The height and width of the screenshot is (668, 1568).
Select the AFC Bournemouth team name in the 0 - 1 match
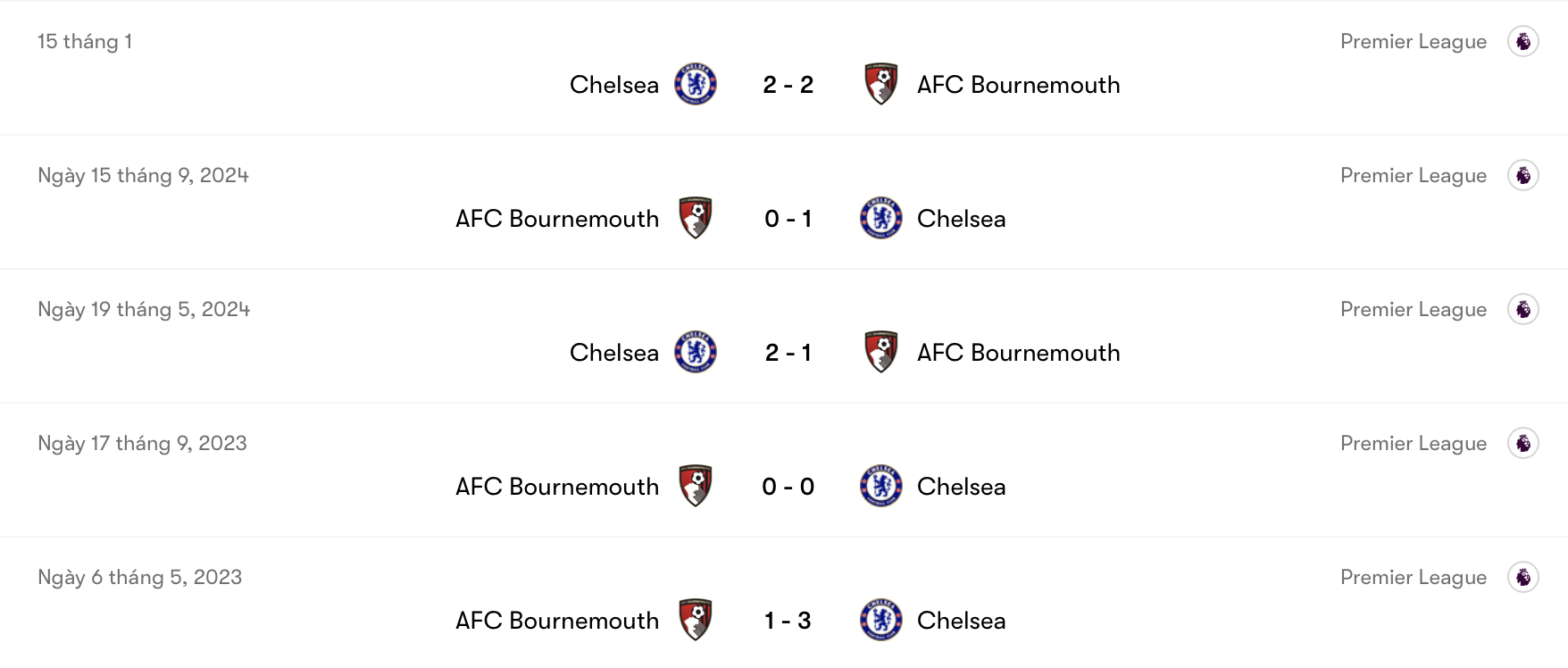pyautogui.click(x=555, y=218)
